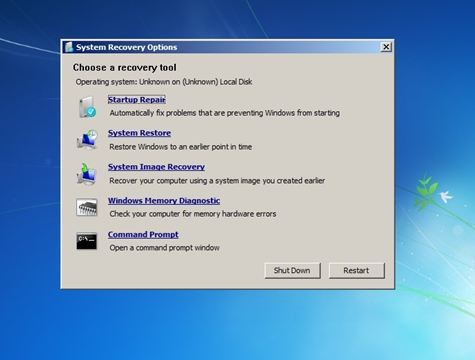The height and width of the screenshot is (360, 475).
Task: Click "Check your computer for memory hardware errors"
Action: pos(193,214)
